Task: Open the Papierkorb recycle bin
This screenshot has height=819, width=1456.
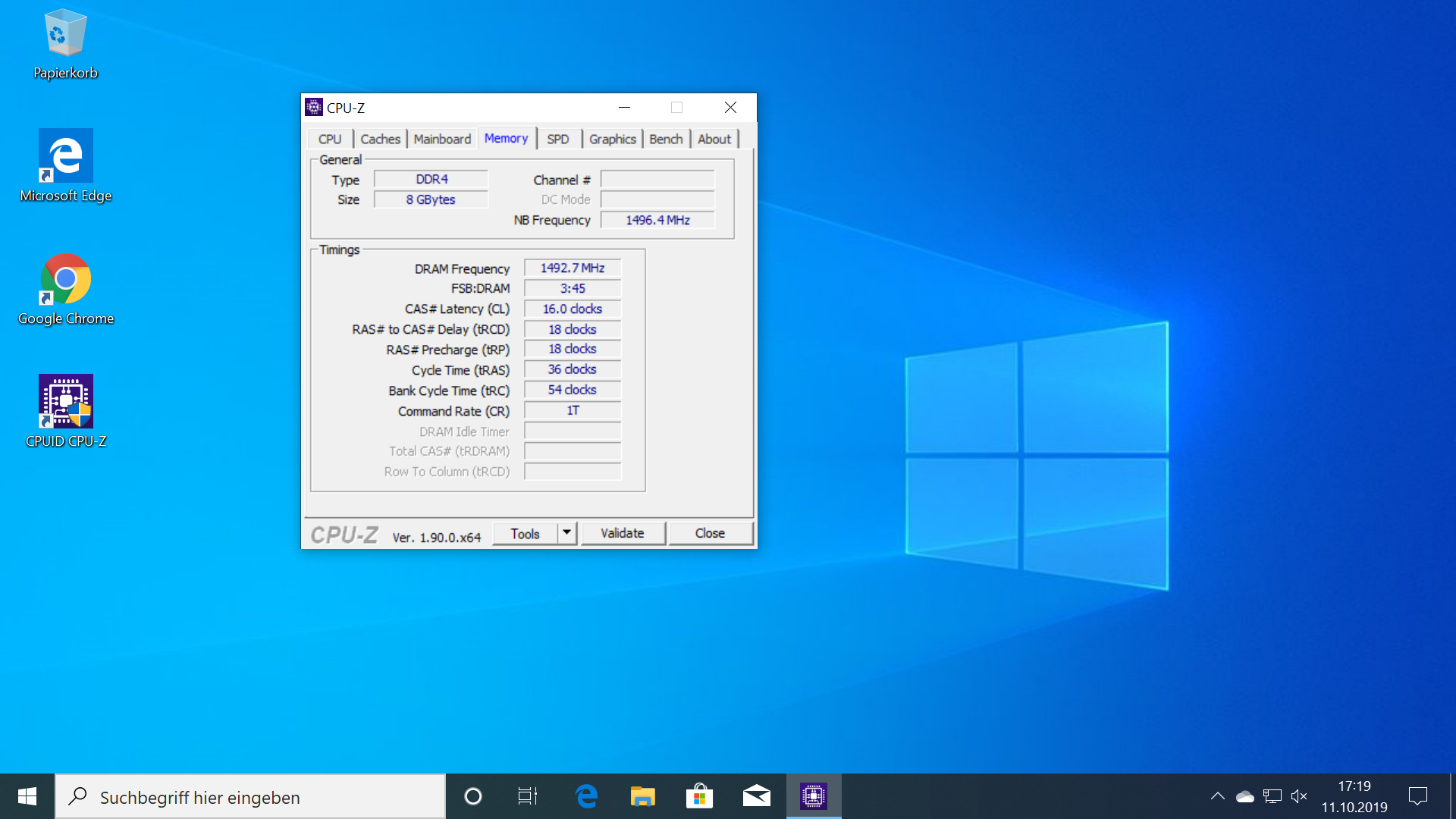Action: tap(65, 34)
